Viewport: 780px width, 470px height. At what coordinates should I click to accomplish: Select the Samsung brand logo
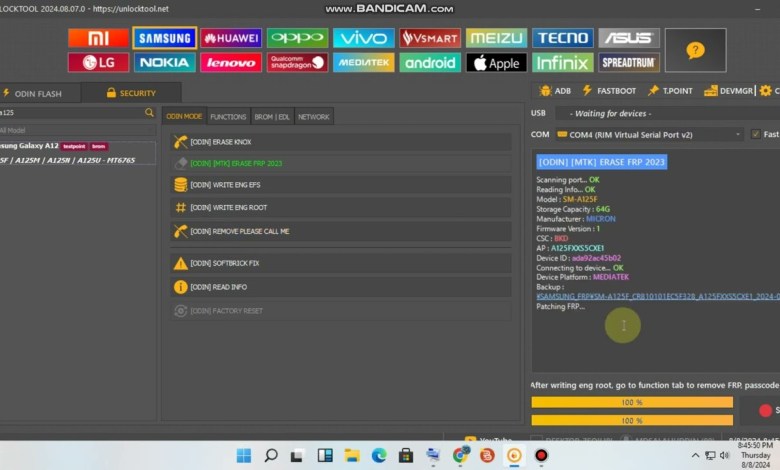pyautogui.click(x=165, y=38)
